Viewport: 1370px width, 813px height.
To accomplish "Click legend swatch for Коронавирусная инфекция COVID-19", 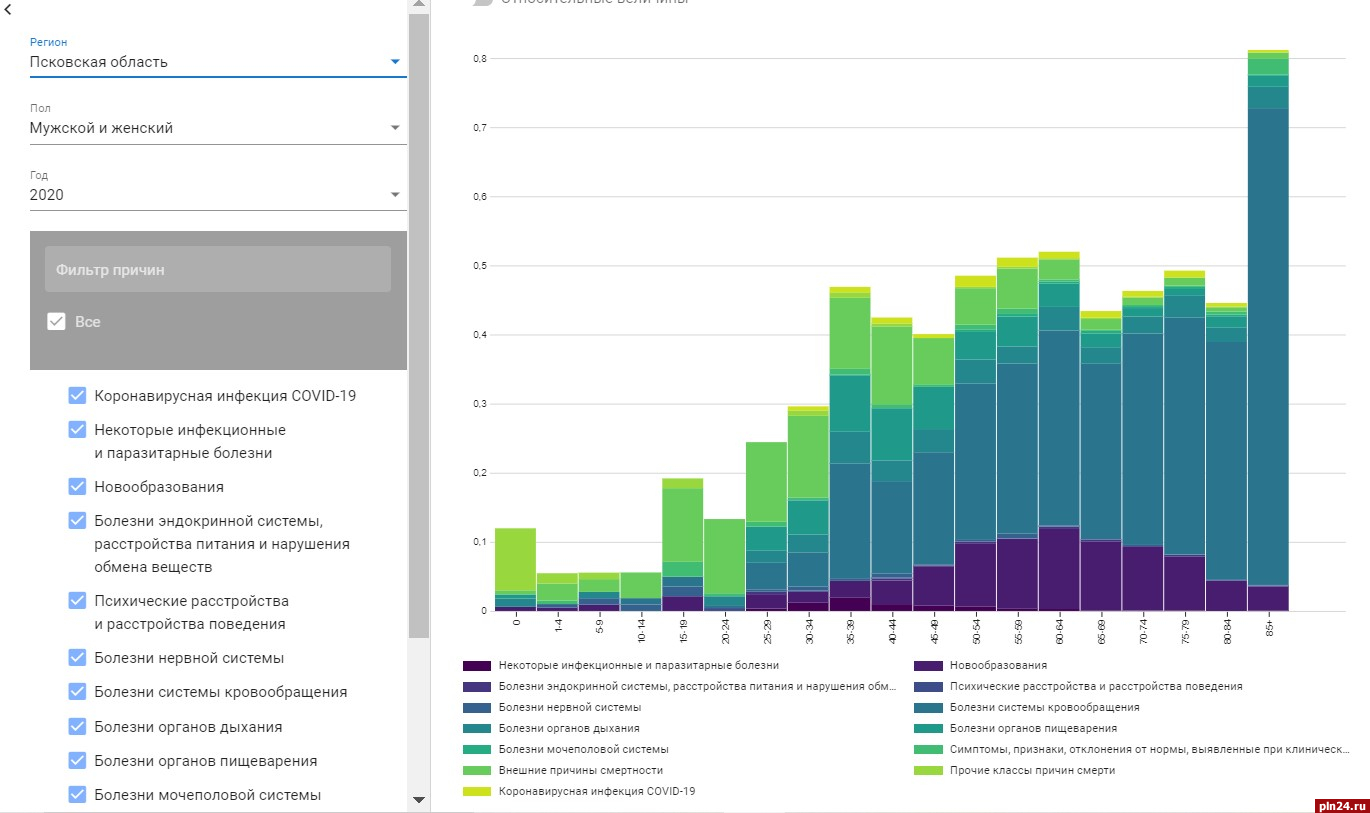I will tap(476, 791).
